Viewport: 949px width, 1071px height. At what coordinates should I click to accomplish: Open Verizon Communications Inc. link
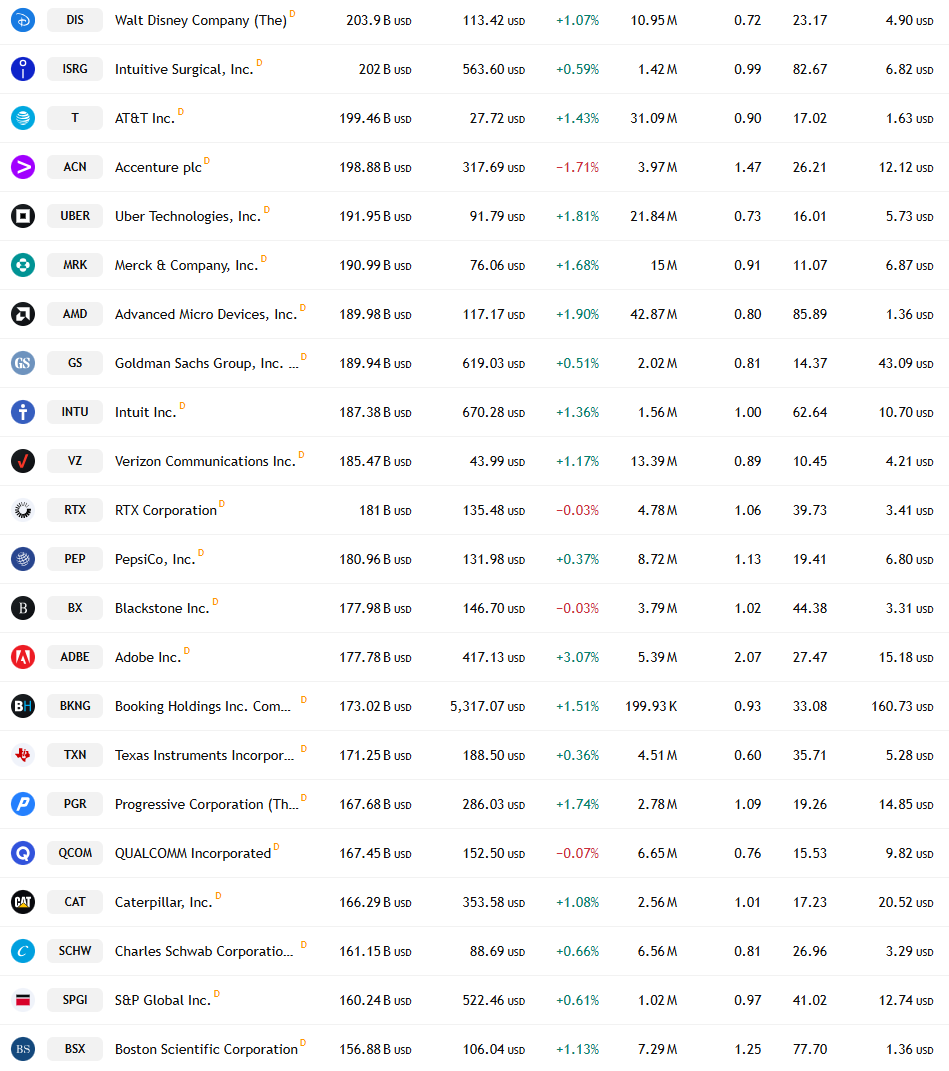(205, 461)
